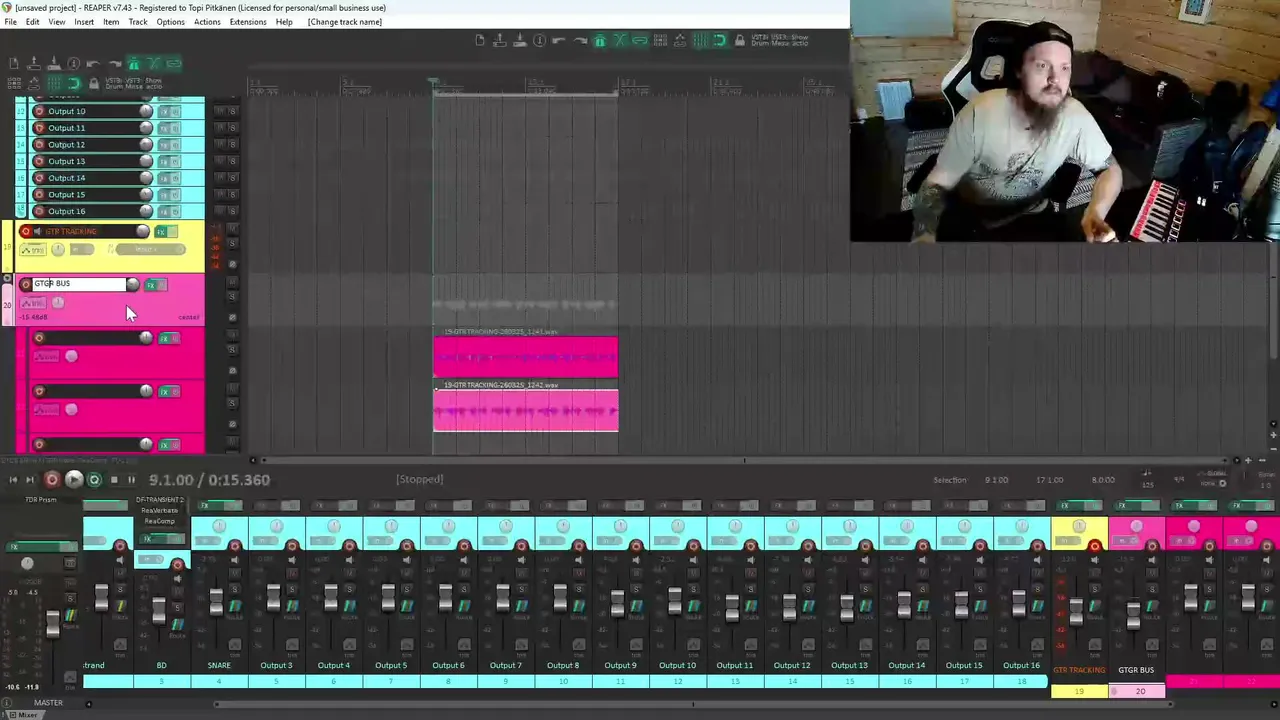Click GTR TRACKING envelope trim button in track panel
The height and width of the screenshot is (720, 1280).
click(x=32, y=250)
